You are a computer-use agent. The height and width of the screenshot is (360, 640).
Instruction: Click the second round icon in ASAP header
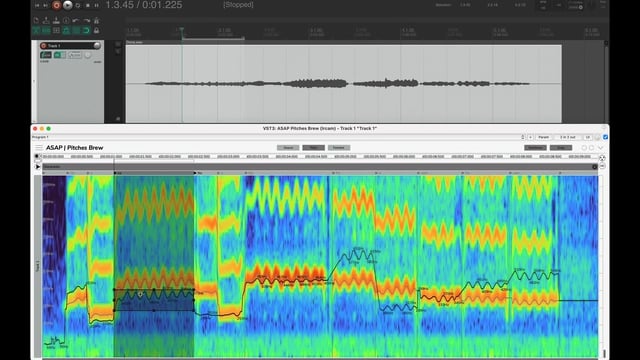click(592, 148)
